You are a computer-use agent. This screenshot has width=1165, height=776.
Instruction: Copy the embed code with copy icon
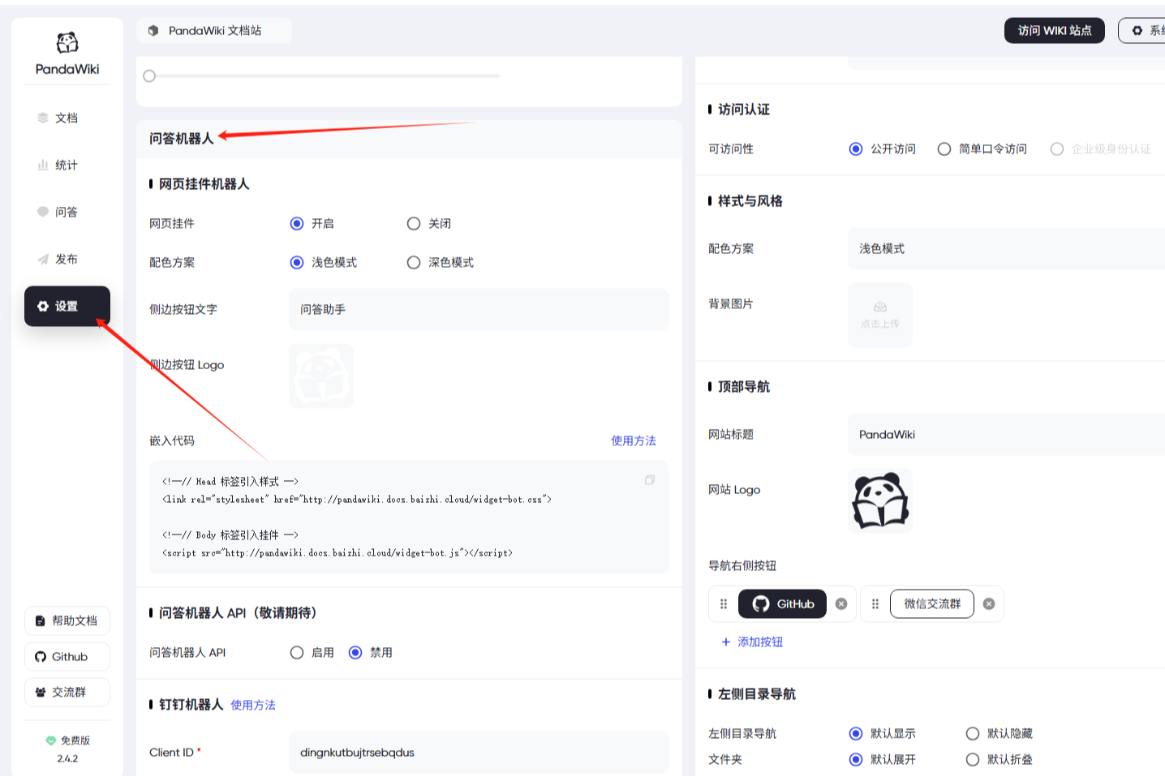coord(649,480)
